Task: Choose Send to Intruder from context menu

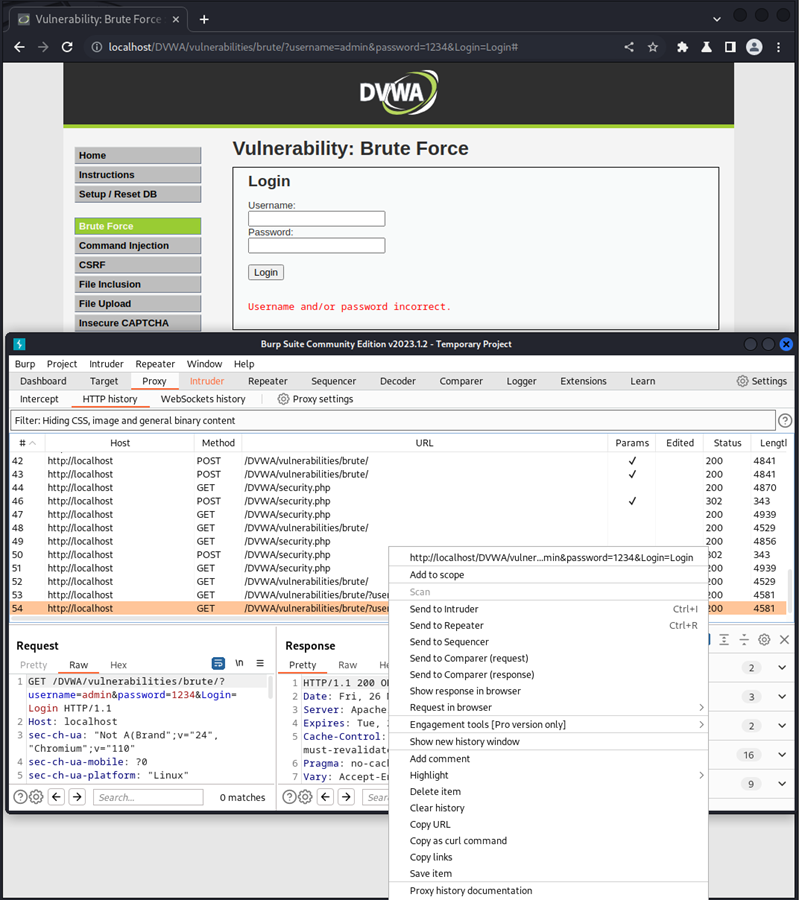Action: pyautogui.click(x=548, y=609)
